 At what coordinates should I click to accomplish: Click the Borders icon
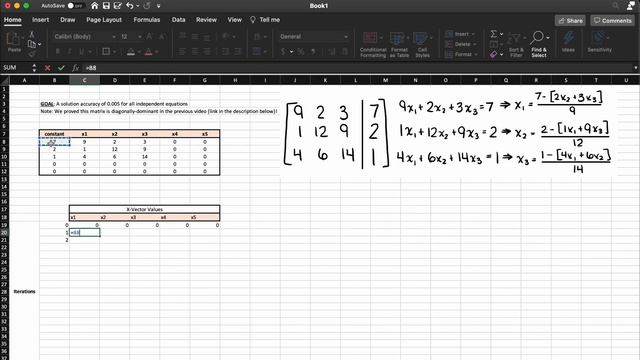[106, 51]
